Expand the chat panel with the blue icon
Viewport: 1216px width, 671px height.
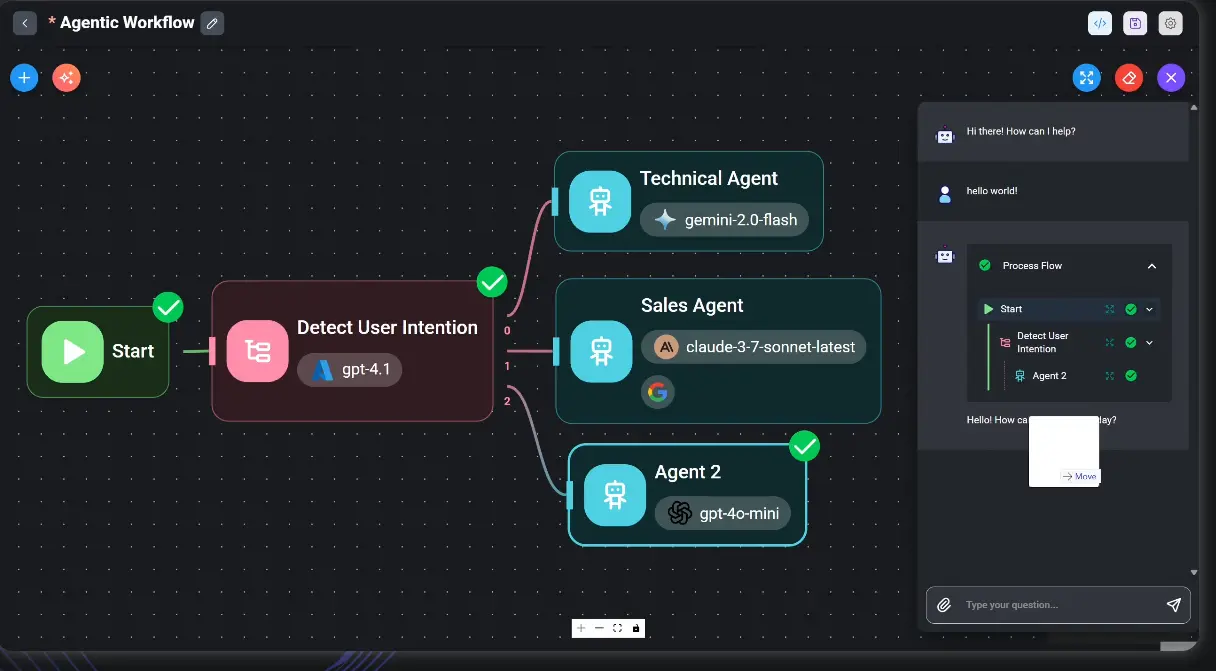point(1087,78)
